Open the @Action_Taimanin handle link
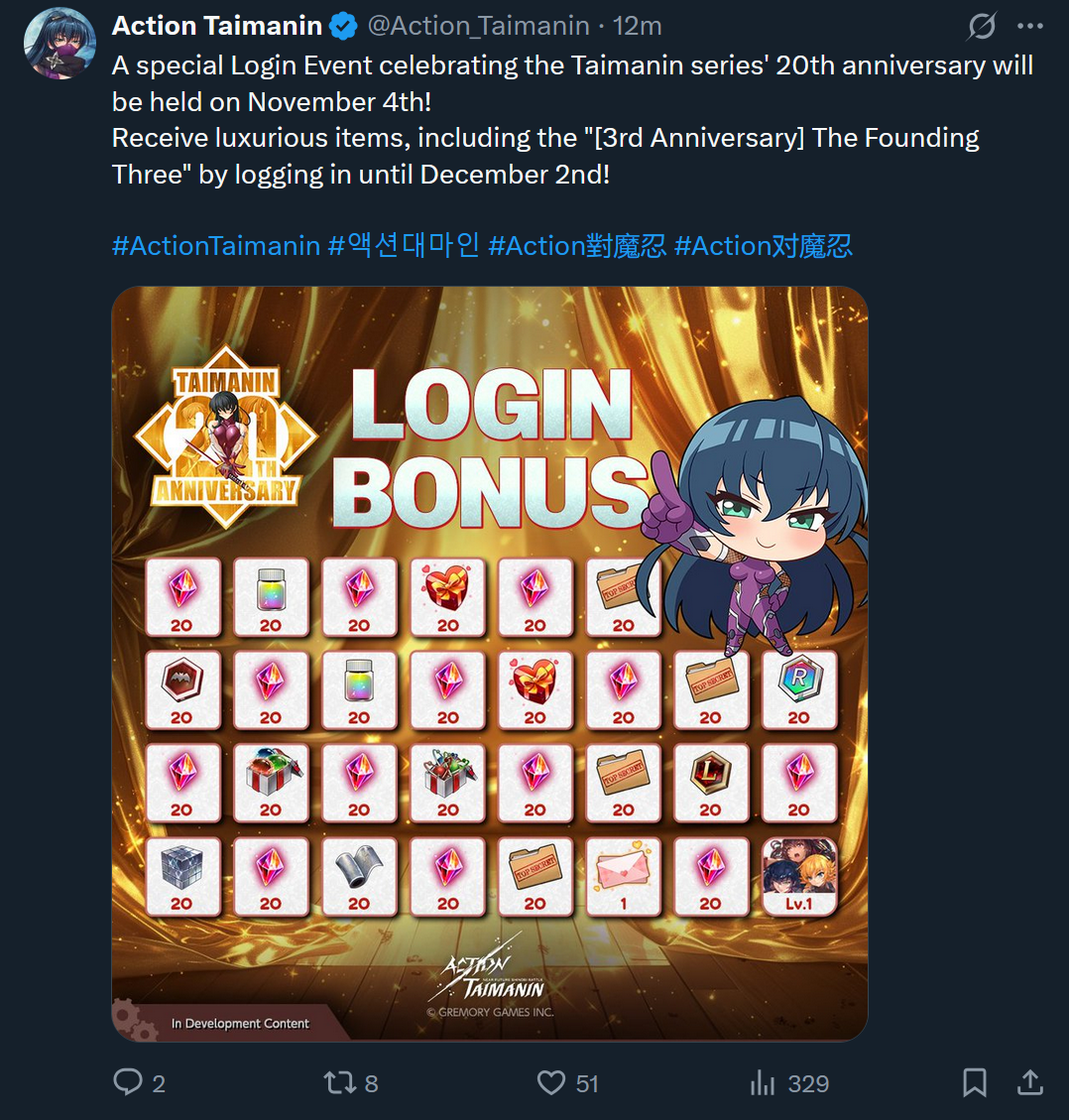This screenshot has height=1120, width=1069. point(478,26)
